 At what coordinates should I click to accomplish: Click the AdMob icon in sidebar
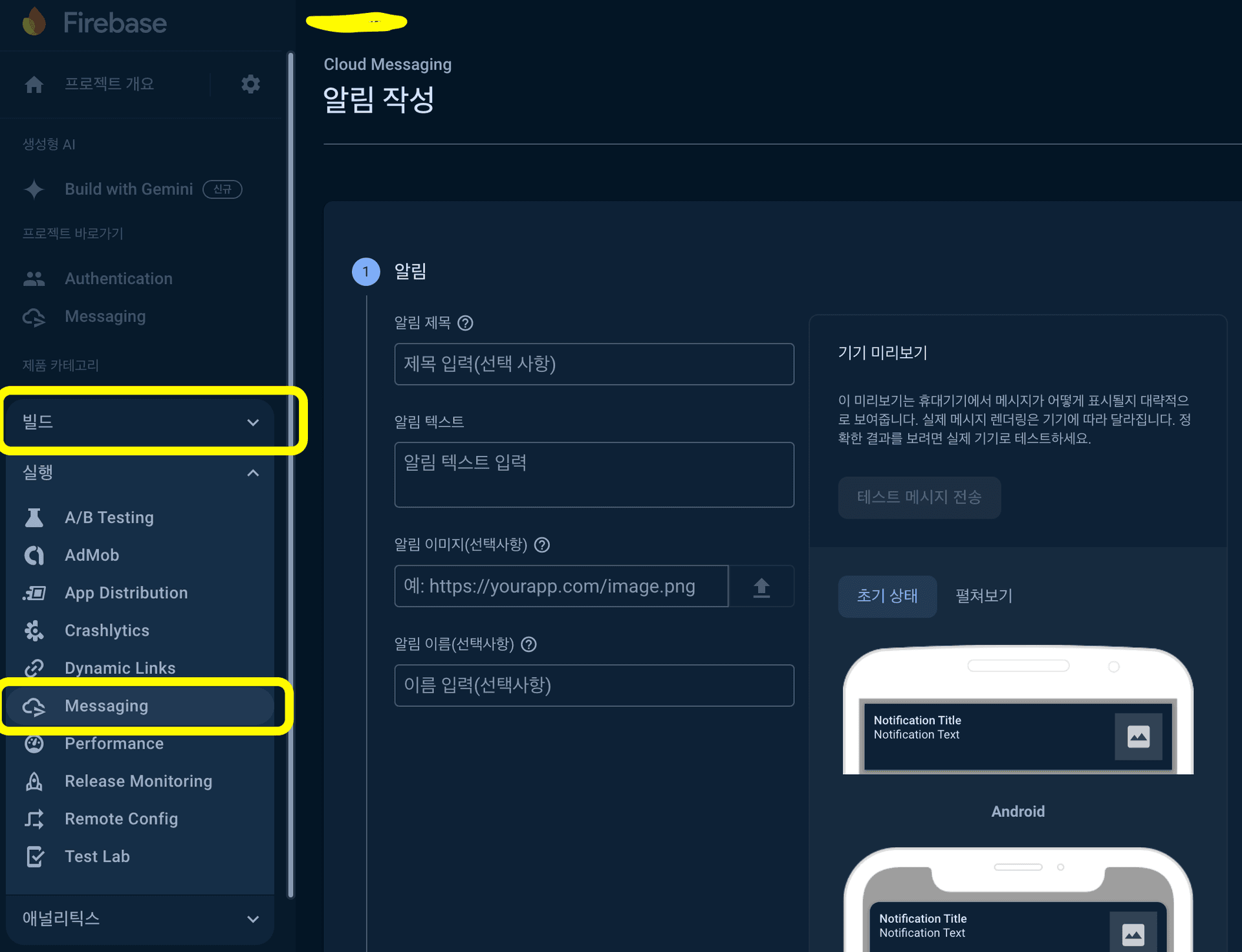click(35, 555)
